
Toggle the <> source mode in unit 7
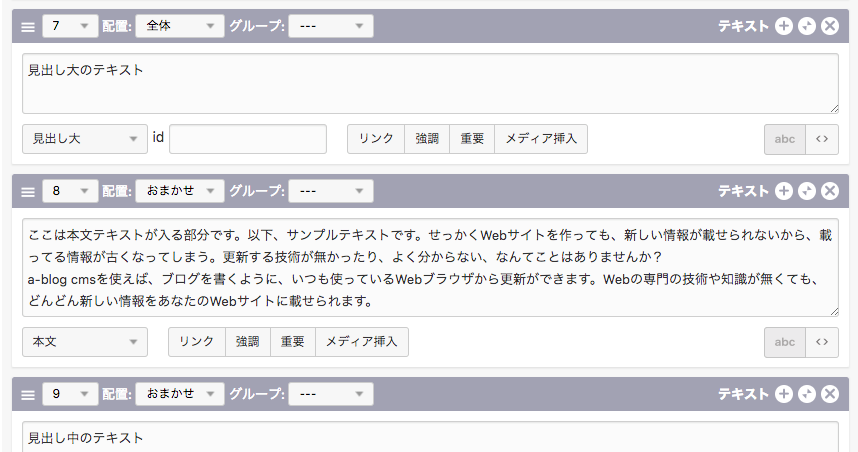(821, 139)
